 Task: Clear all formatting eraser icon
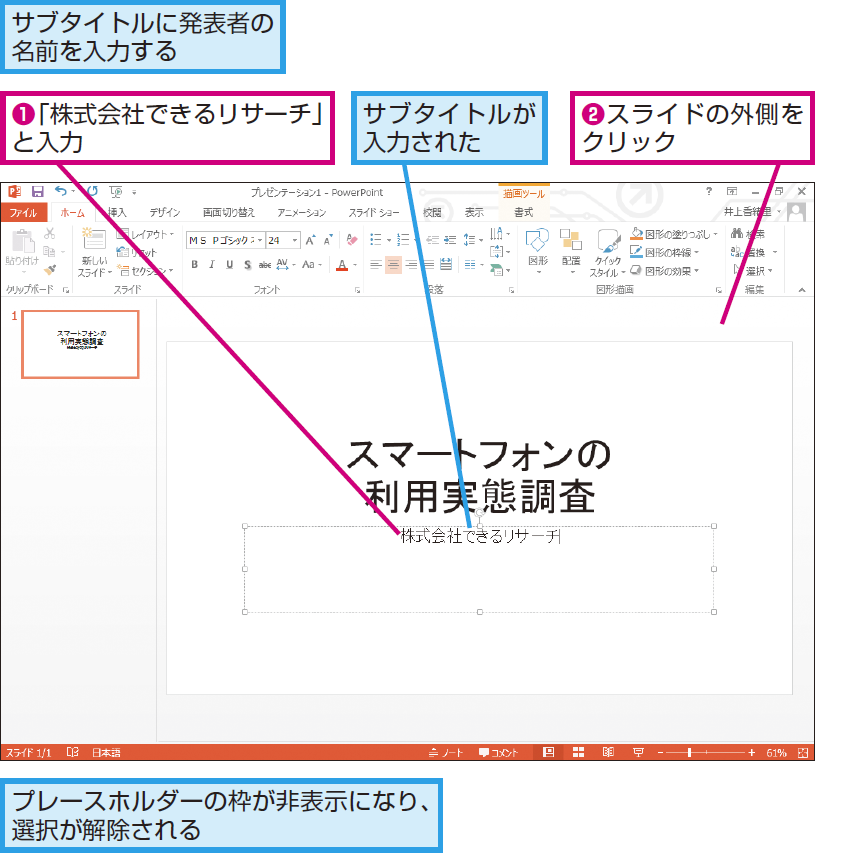[x=351, y=240]
